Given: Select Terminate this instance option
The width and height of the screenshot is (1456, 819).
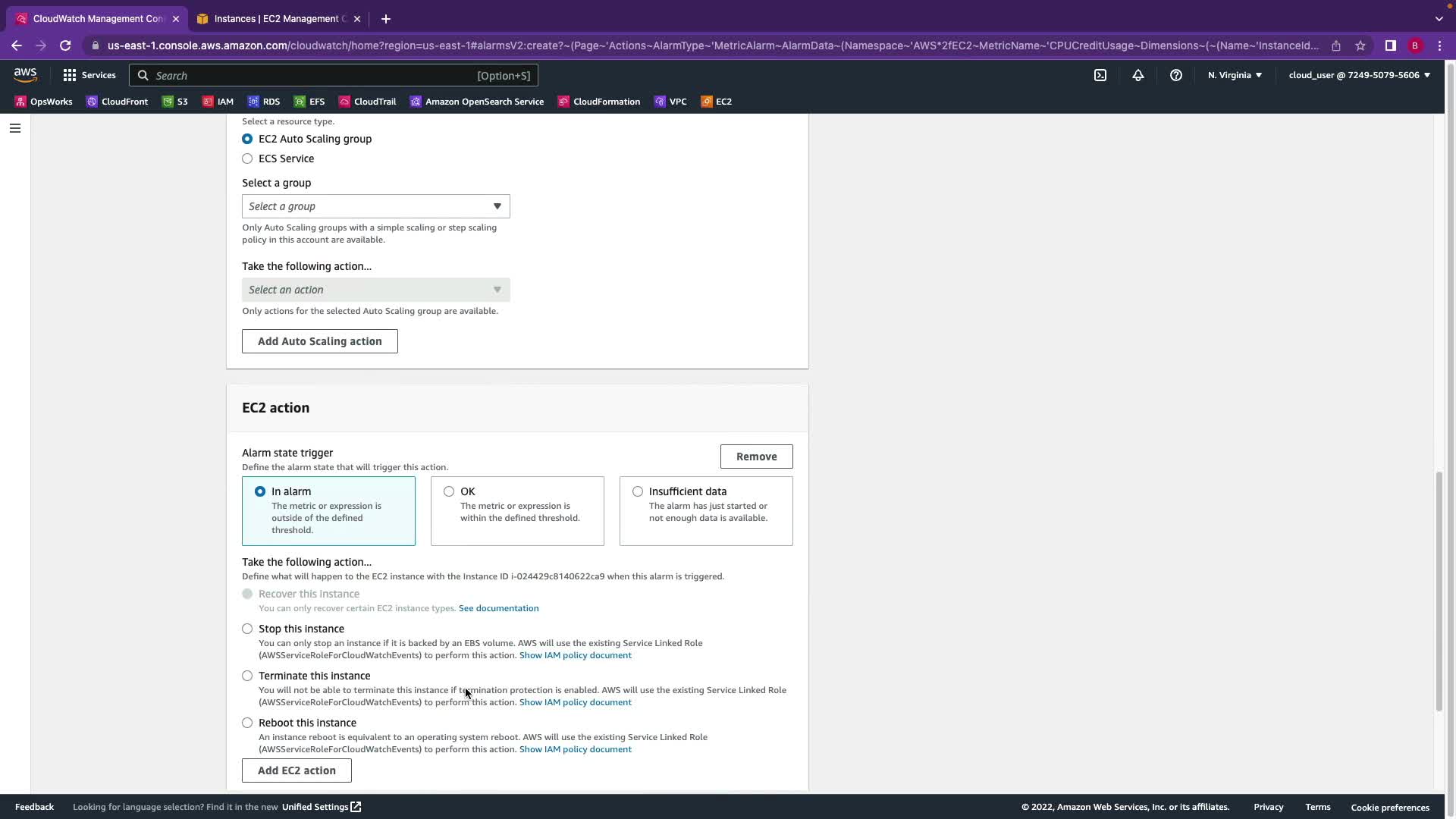Looking at the screenshot, I should 247,676.
